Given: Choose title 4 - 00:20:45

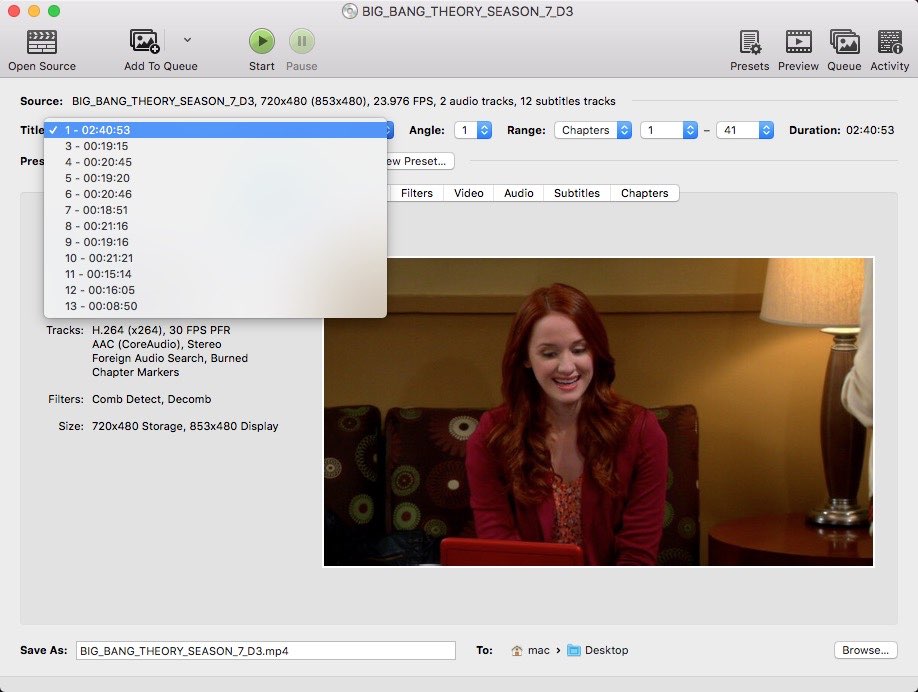Looking at the screenshot, I should (215, 162).
